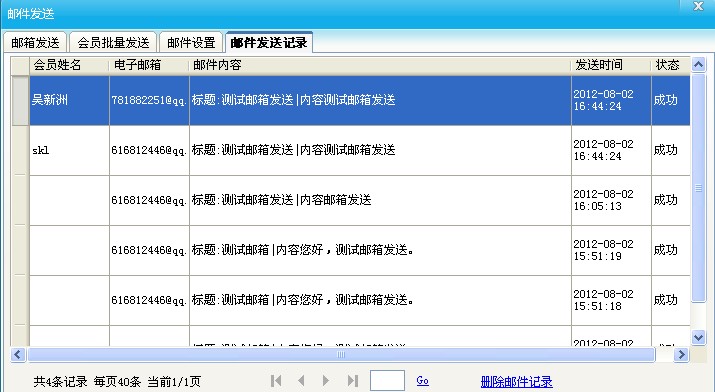
Task: Click the 发送时间 column header
Action: (x=611, y=65)
